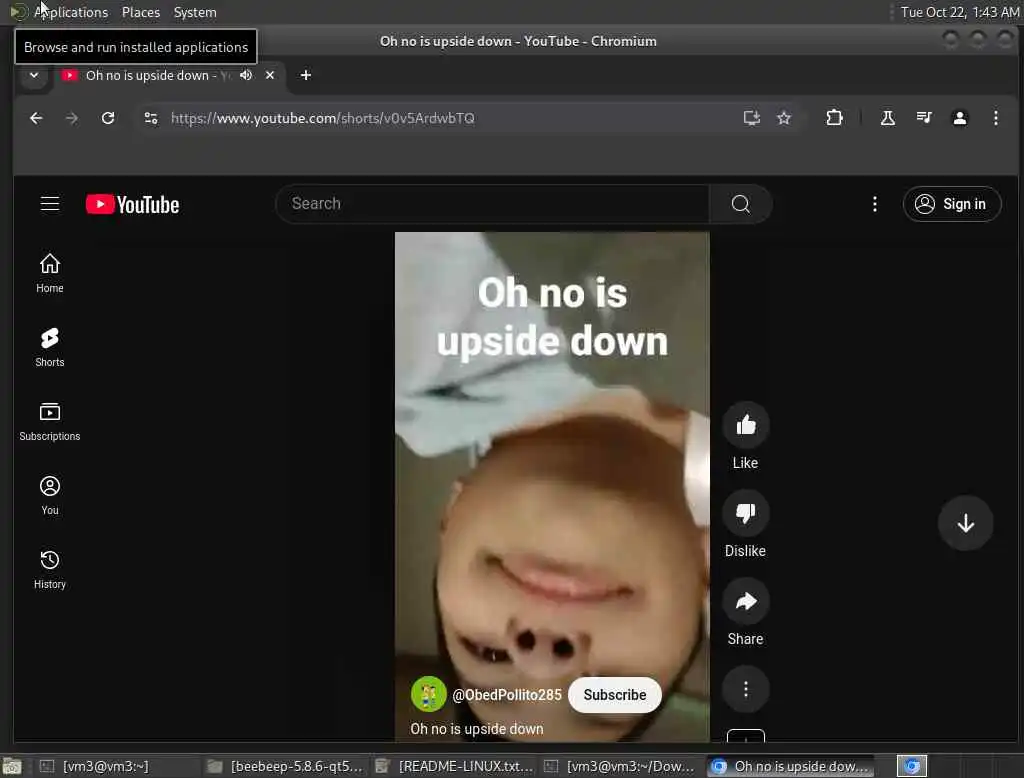Switch to README-LINUX.txt window in taskbar
The height and width of the screenshot is (778, 1024).
pos(455,766)
